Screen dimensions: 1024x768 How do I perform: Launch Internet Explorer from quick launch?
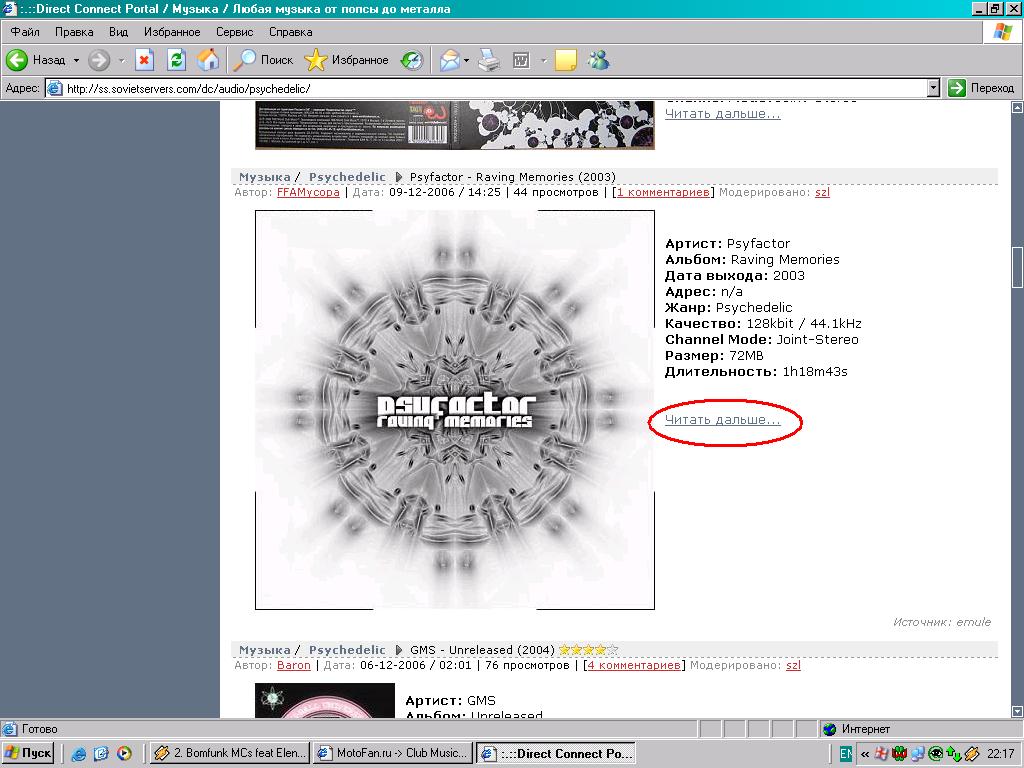78,754
